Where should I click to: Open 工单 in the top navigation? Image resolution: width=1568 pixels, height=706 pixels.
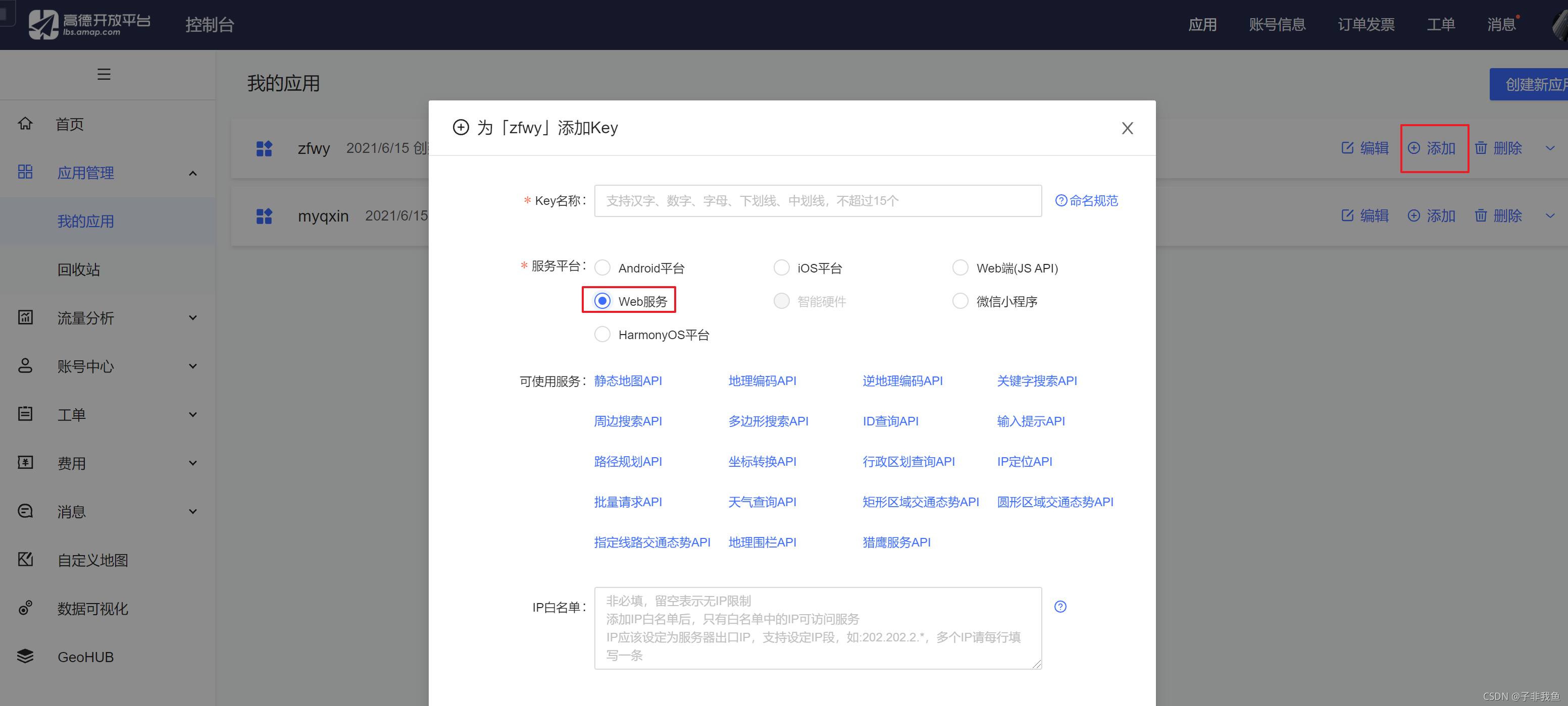click(1441, 24)
